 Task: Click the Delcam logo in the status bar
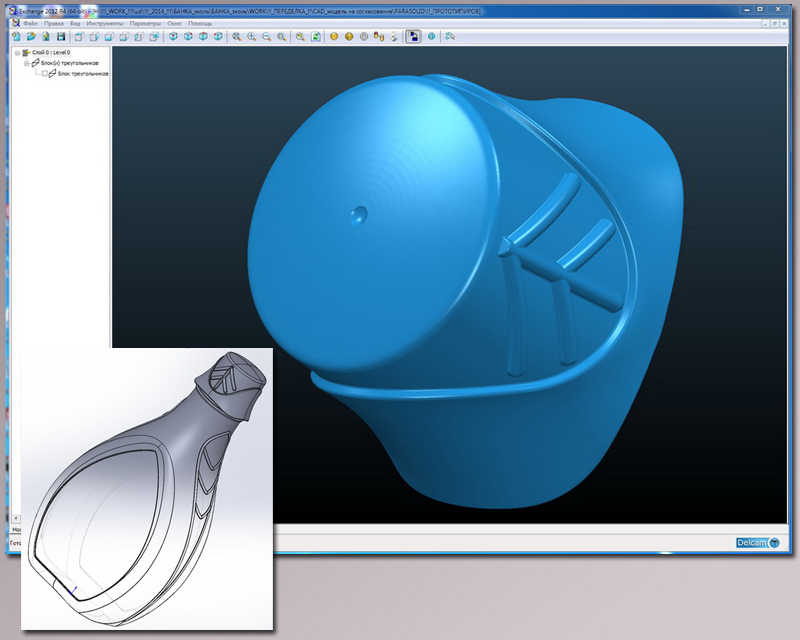758,543
